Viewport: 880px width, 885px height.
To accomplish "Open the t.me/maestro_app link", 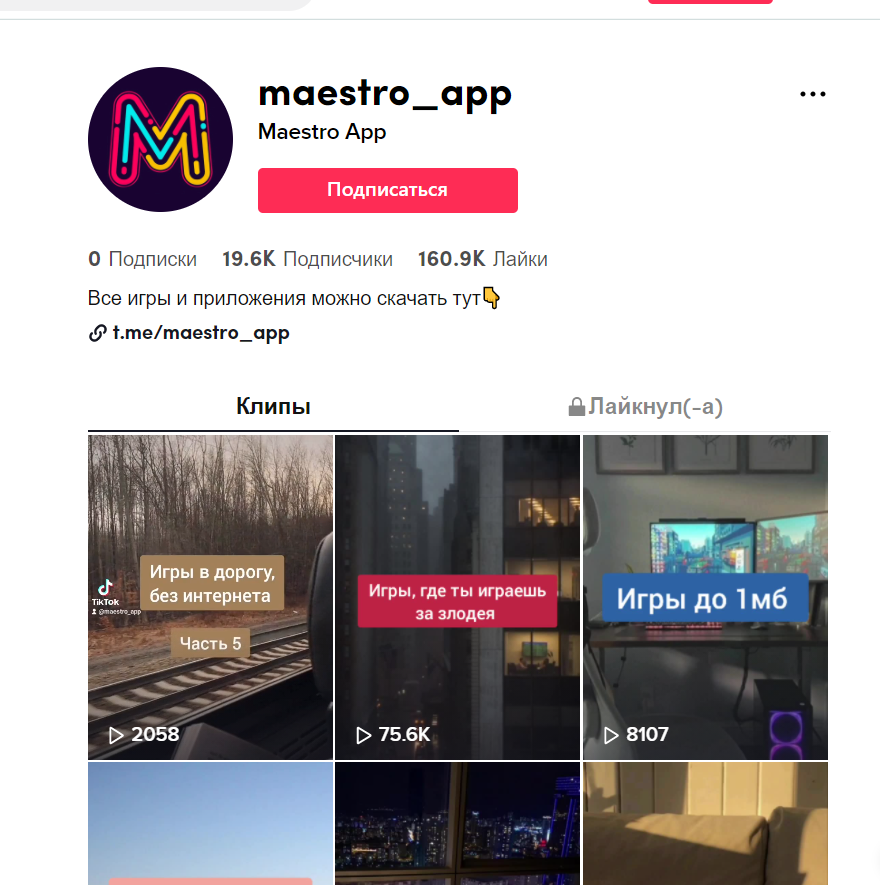I will (x=201, y=333).
